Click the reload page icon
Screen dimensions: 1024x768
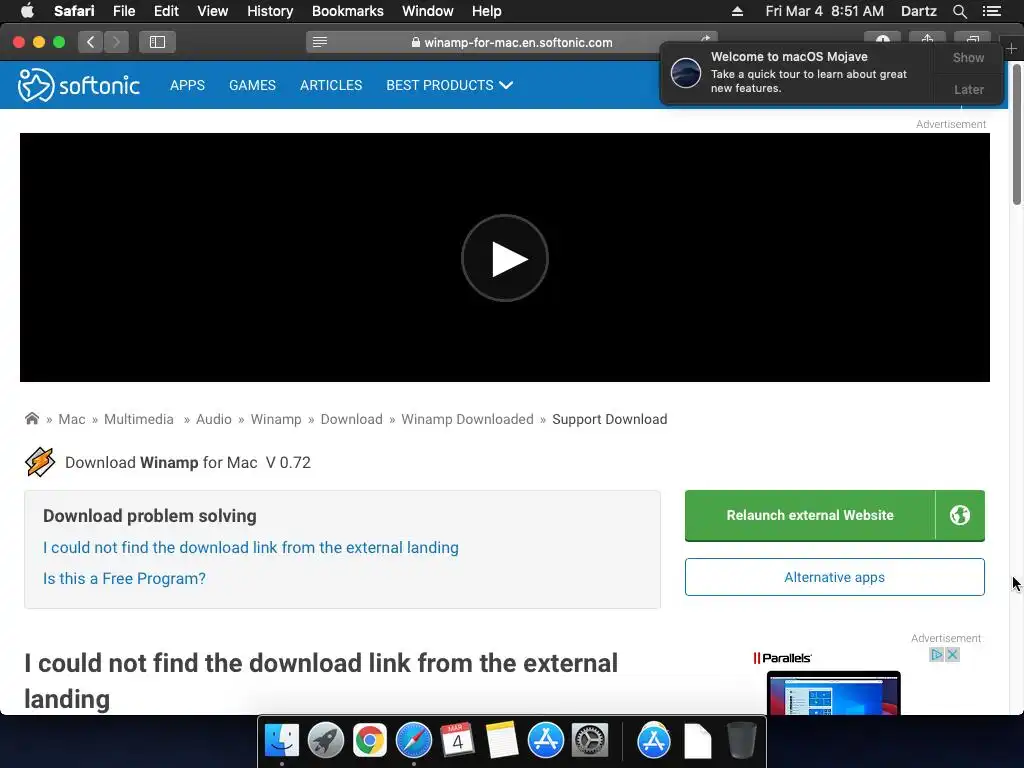(x=705, y=39)
